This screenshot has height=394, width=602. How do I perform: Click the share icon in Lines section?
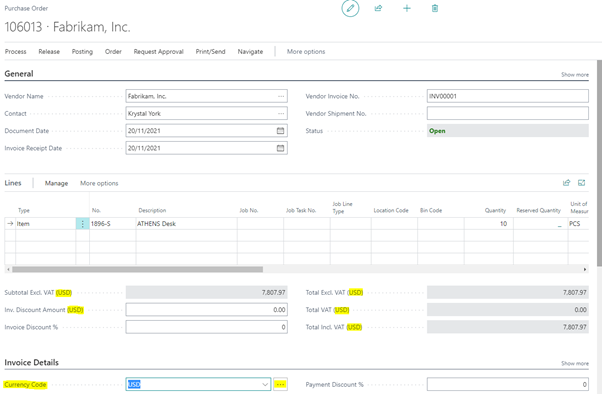566,183
